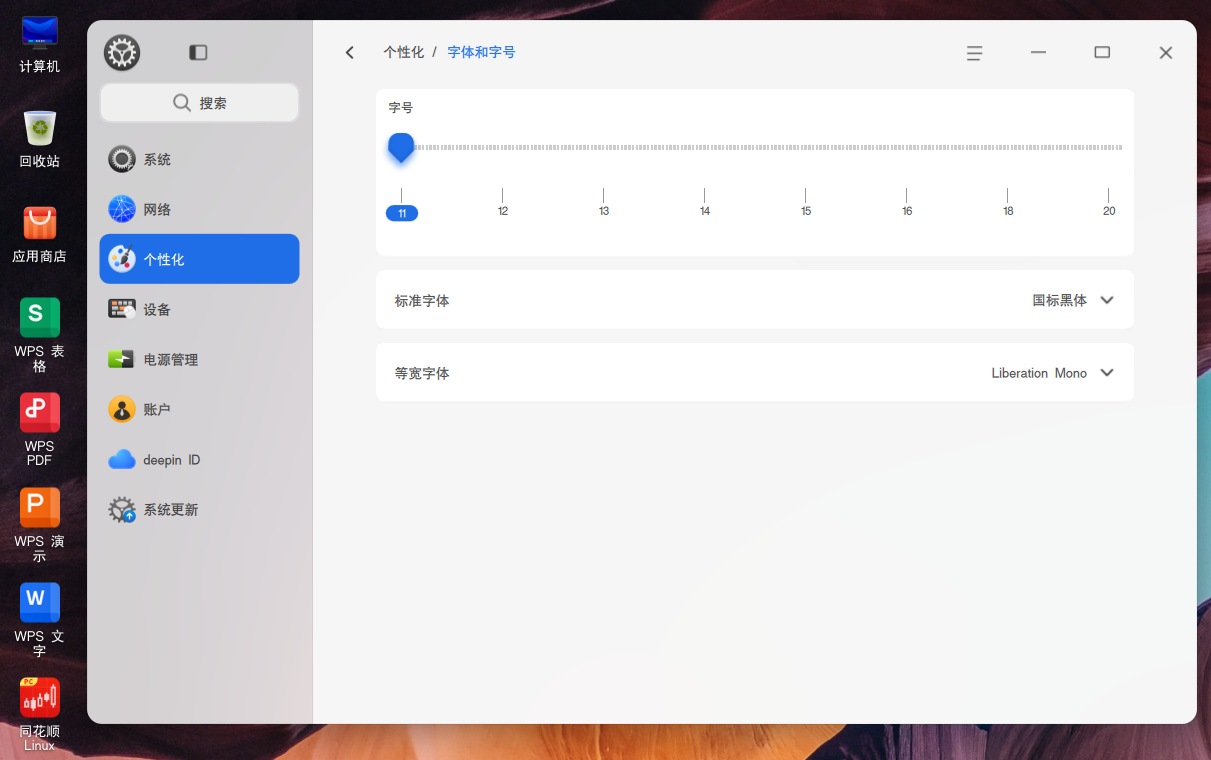Viewport: 1211px width, 760px height.
Task: Open 设备 settings in sidebar
Action: 200,309
